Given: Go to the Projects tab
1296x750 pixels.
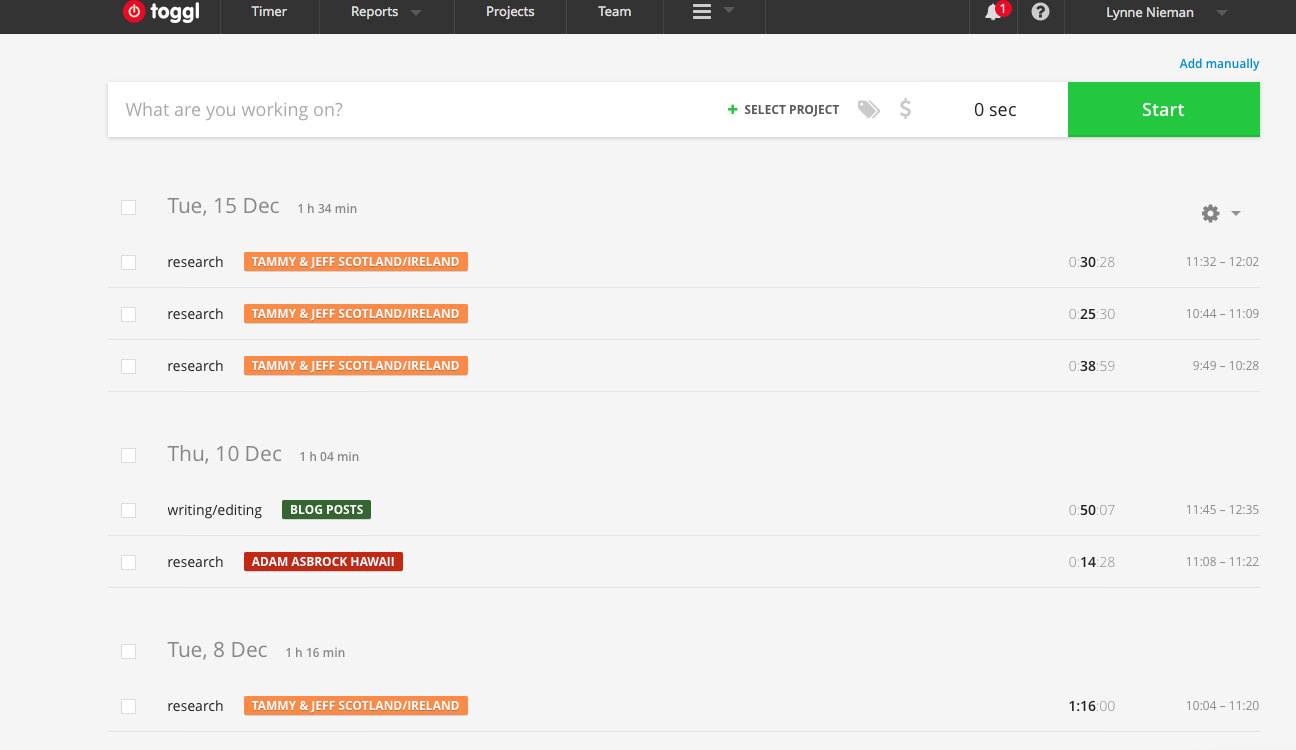Looking at the screenshot, I should pyautogui.click(x=510, y=12).
